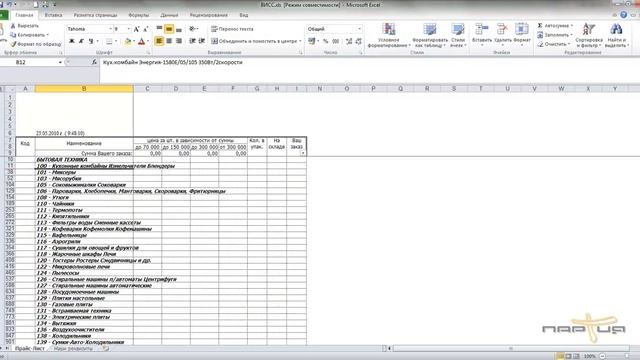This screenshot has height=360, width=640.
Task: Open the Copy (Копировать) dropdown arrow
Action: [48, 35]
